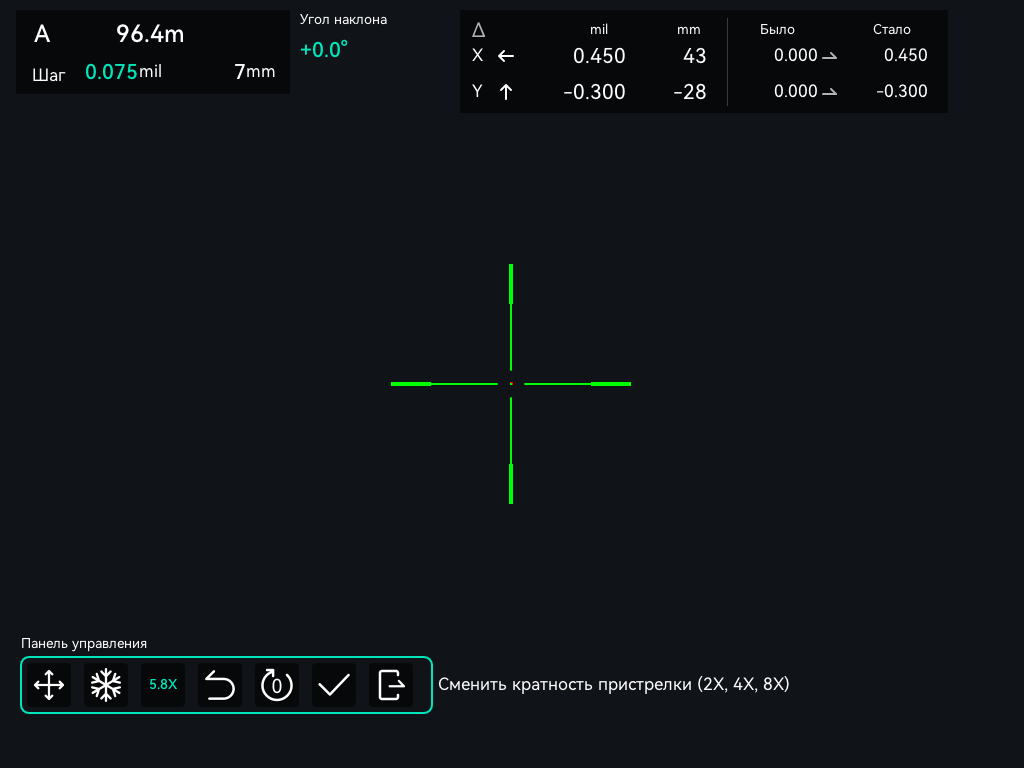This screenshot has height=768, width=1024.
Task: Click the undo back-arrow icon
Action: (x=220, y=685)
